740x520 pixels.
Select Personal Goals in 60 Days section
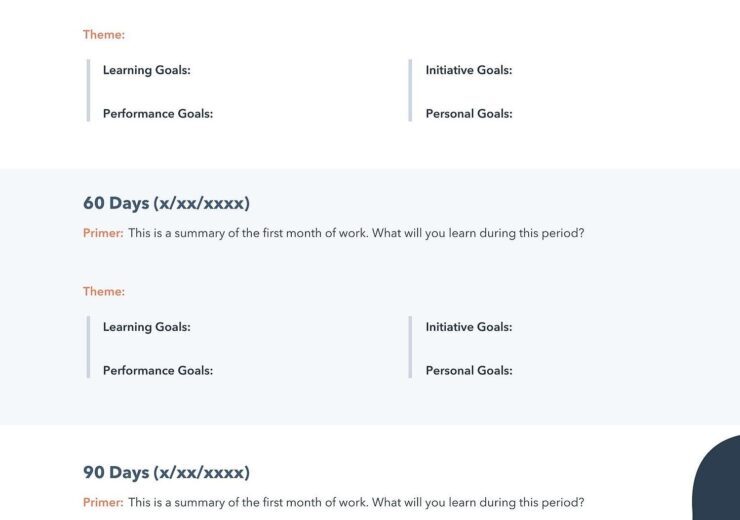tap(469, 370)
